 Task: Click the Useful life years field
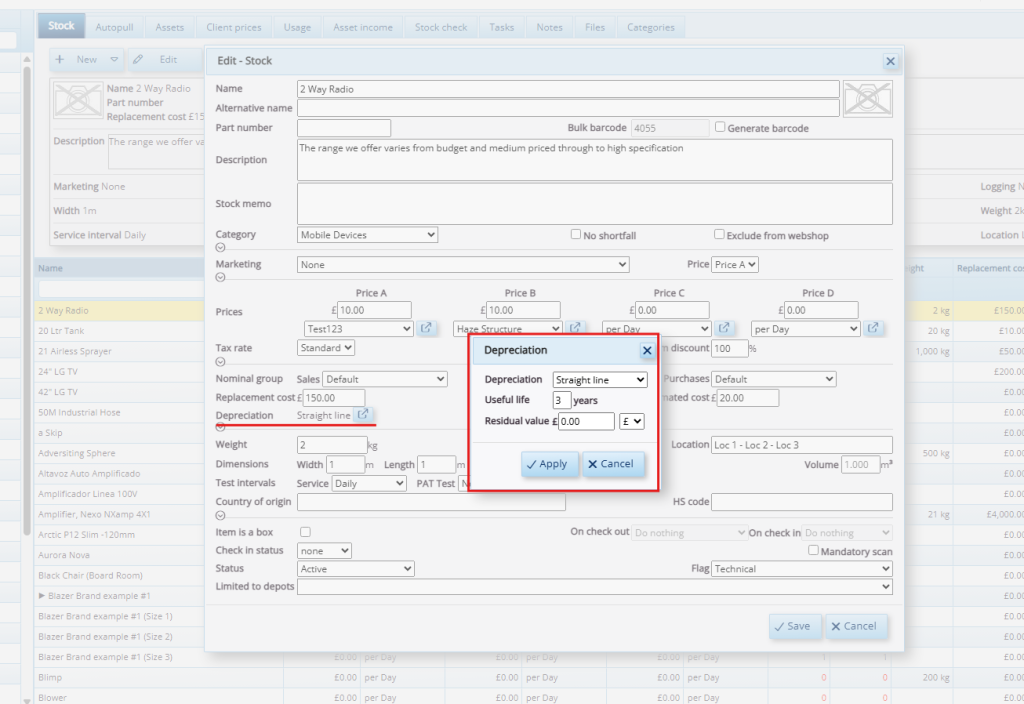[562, 400]
